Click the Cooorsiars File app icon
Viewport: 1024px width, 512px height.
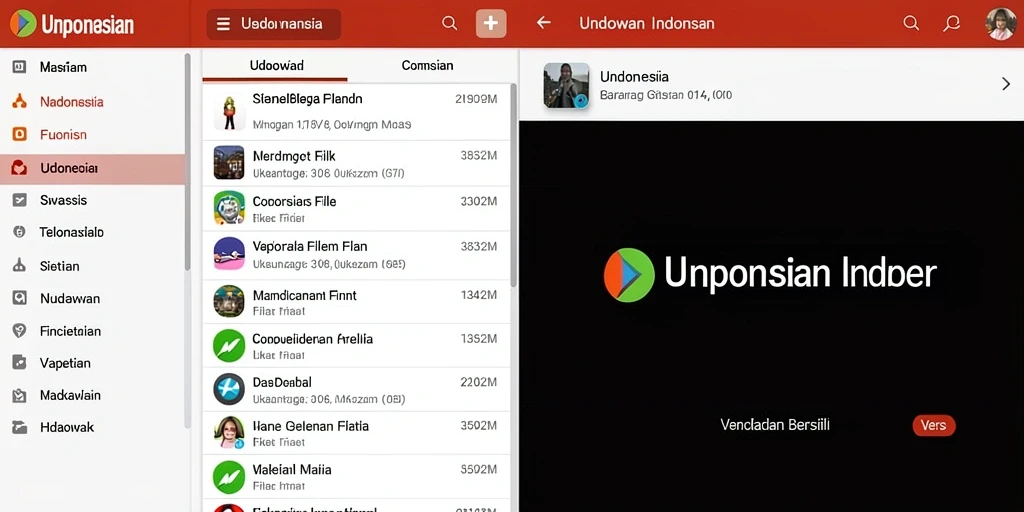tap(229, 208)
